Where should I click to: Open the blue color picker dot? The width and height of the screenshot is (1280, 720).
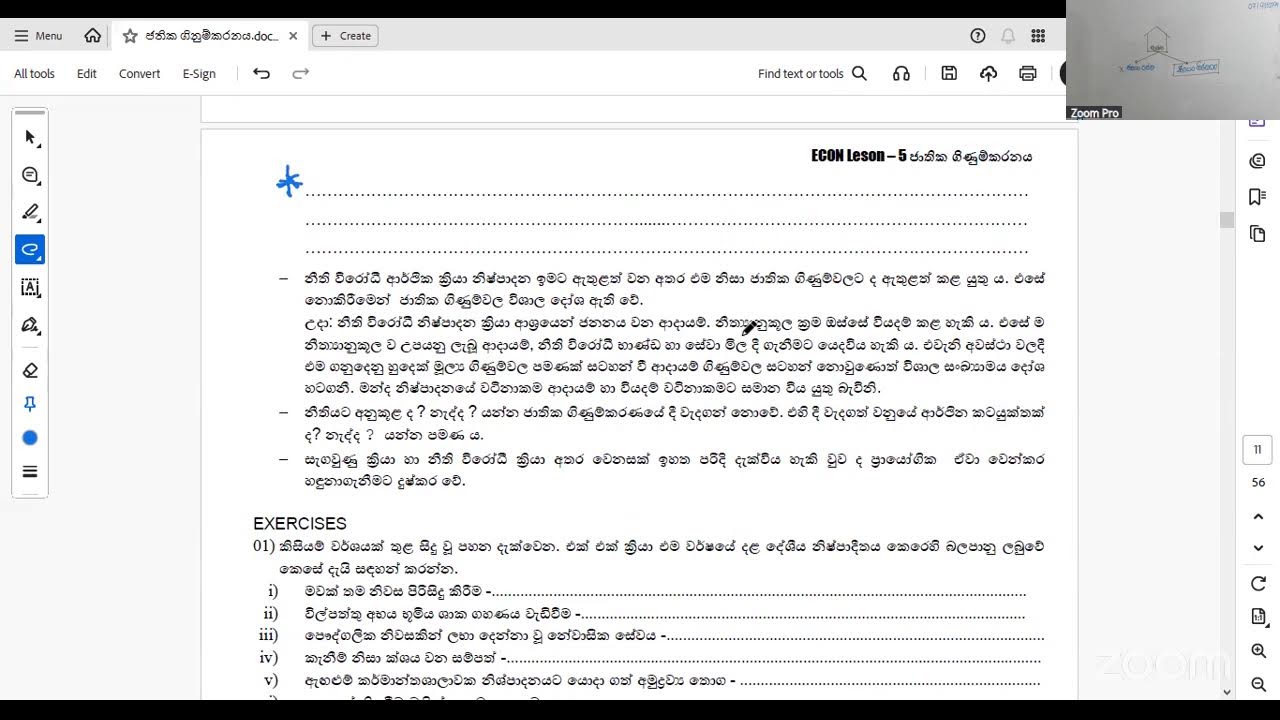(x=30, y=438)
